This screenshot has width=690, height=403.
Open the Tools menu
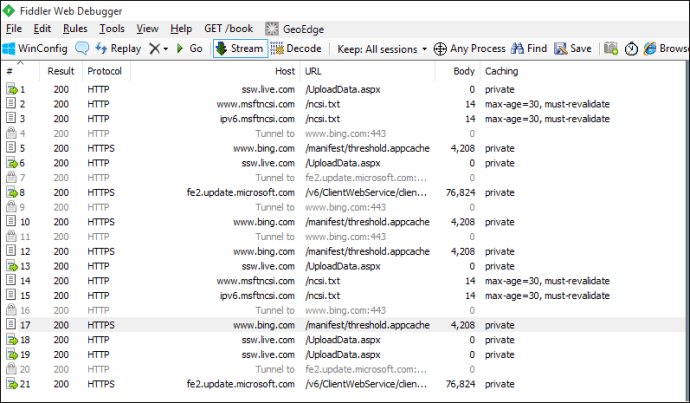coord(112,29)
